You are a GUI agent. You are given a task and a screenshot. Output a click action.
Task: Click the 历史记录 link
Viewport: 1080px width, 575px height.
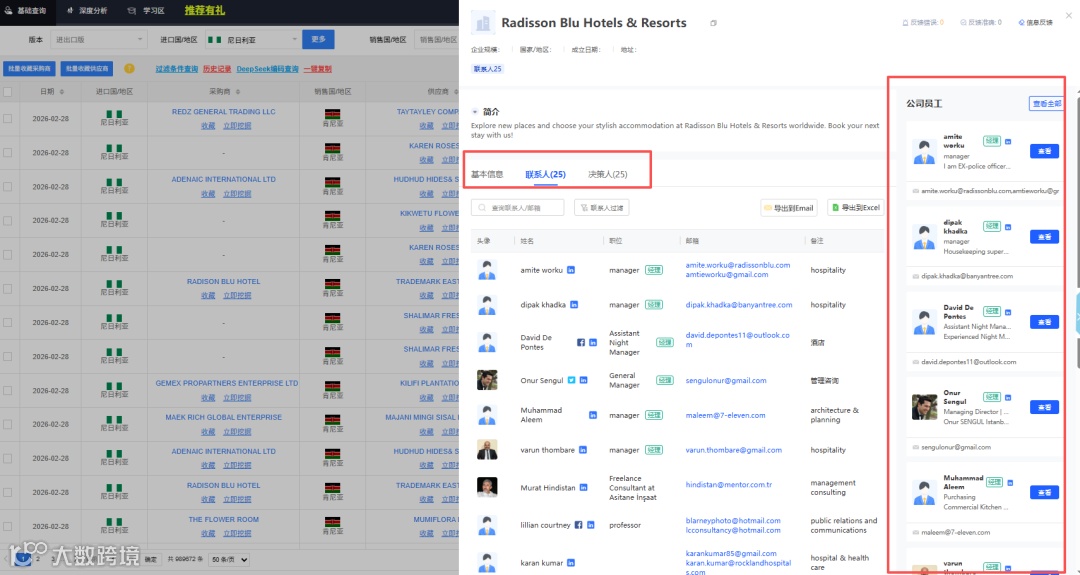(217, 69)
